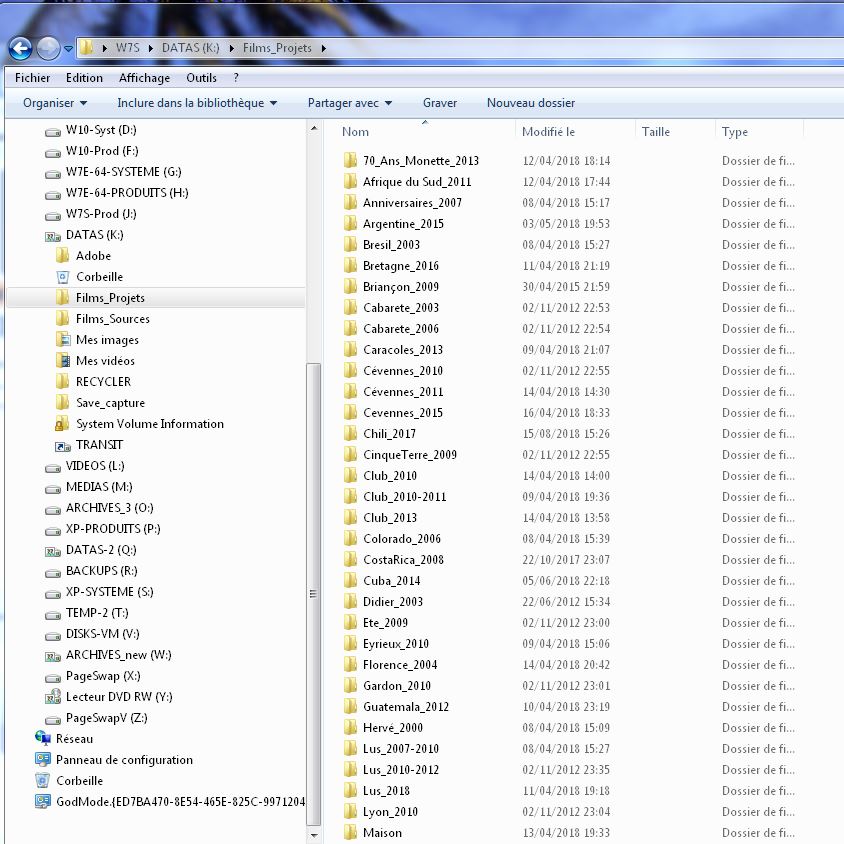Screen dimensions: 844x844
Task: Click the TRANSIT shortcut icon
Action: tap(62, 446)
